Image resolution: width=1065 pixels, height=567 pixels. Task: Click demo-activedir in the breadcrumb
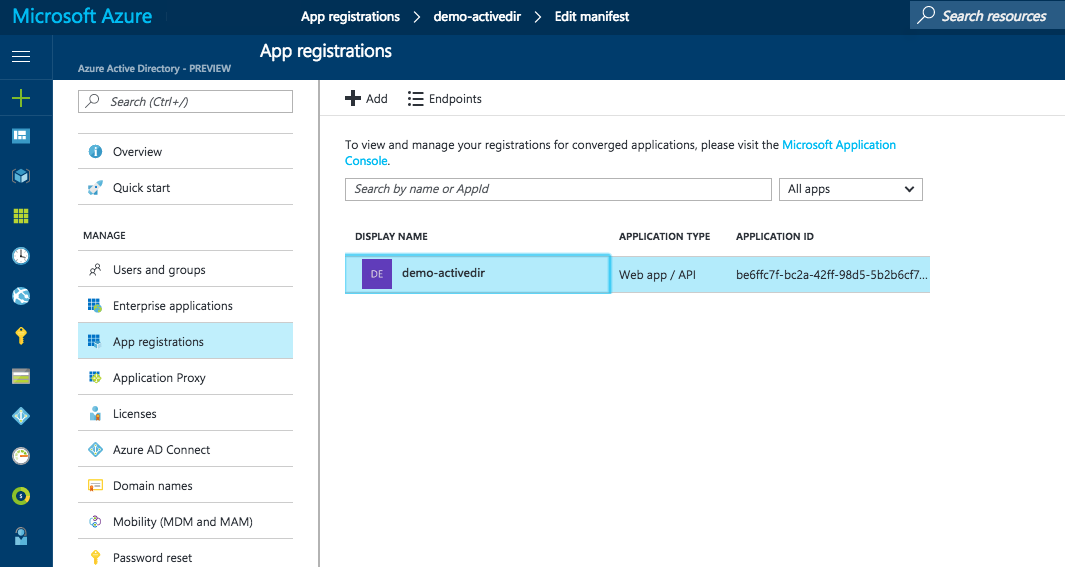tap(477, 16)
